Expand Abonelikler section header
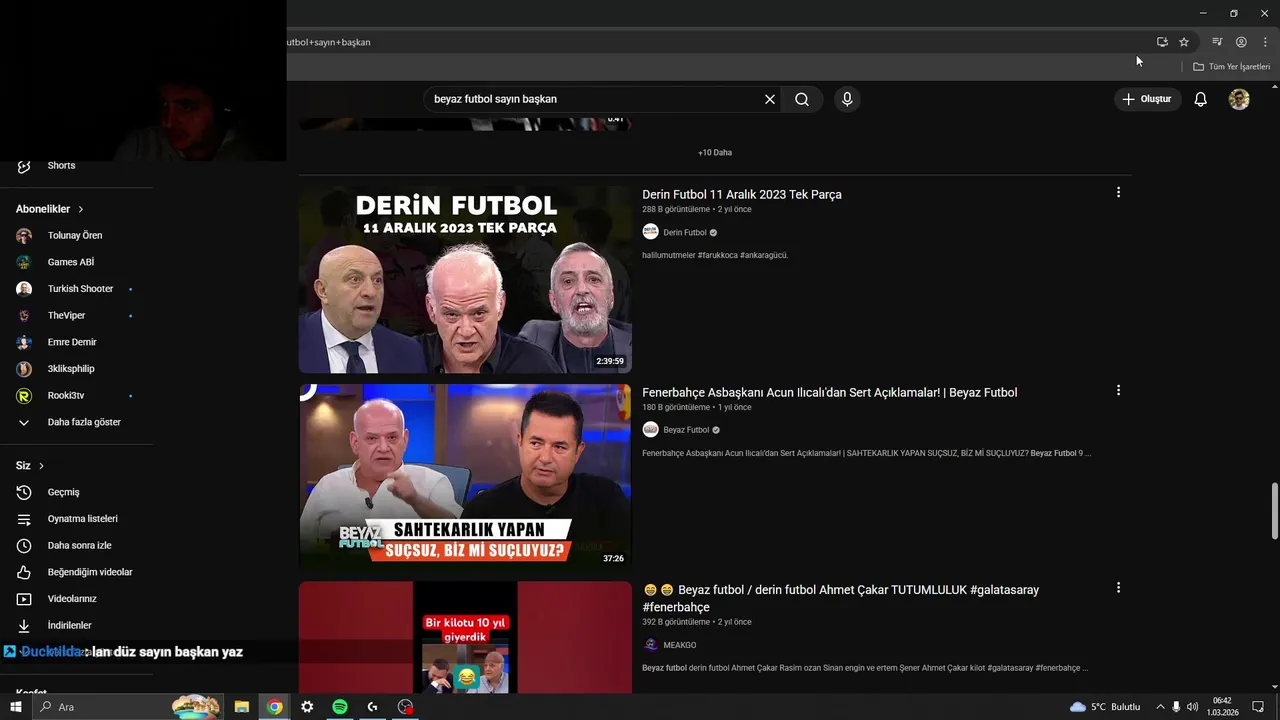 [x=50, y=209]
